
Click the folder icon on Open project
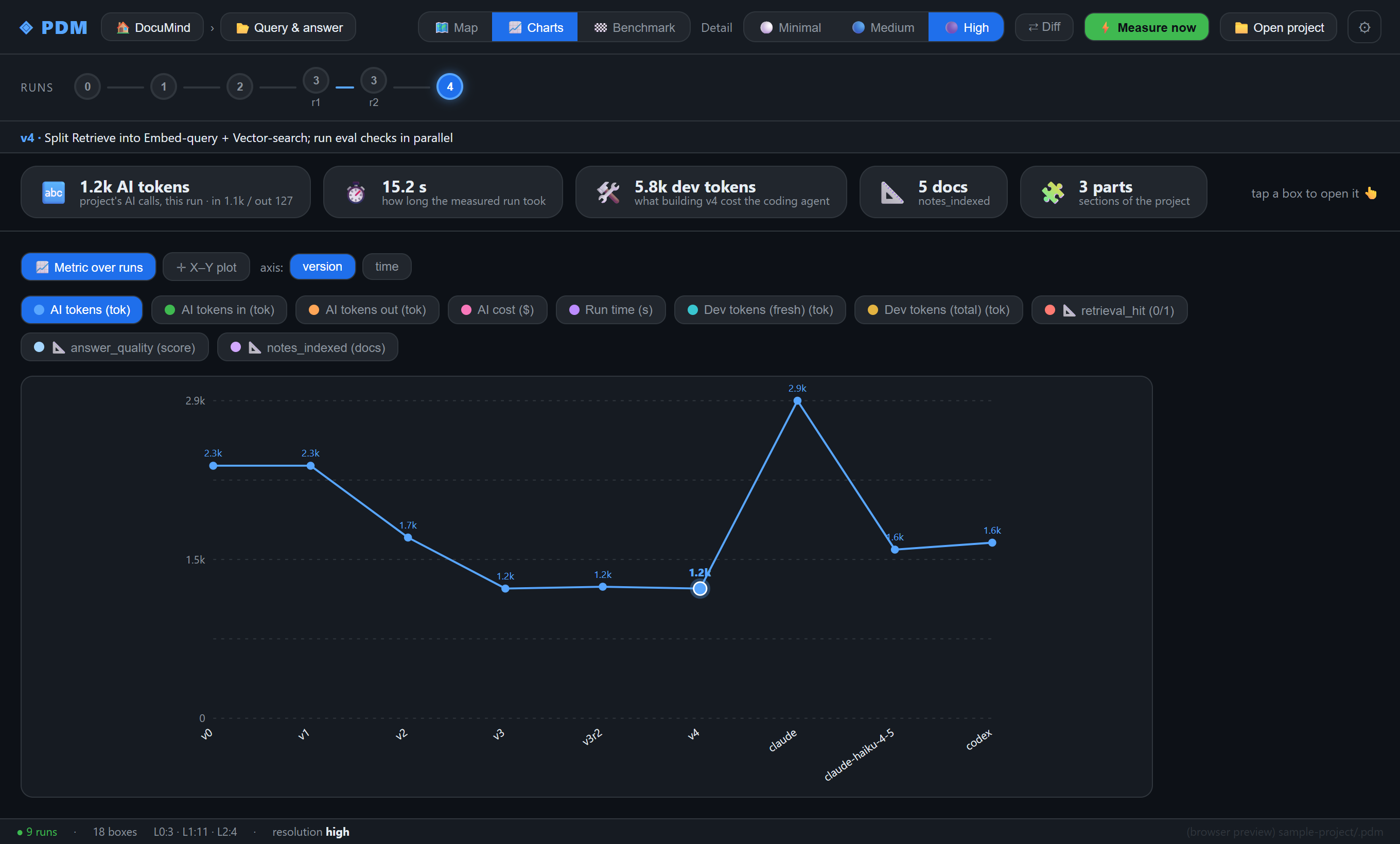(x=1241, y=28)
